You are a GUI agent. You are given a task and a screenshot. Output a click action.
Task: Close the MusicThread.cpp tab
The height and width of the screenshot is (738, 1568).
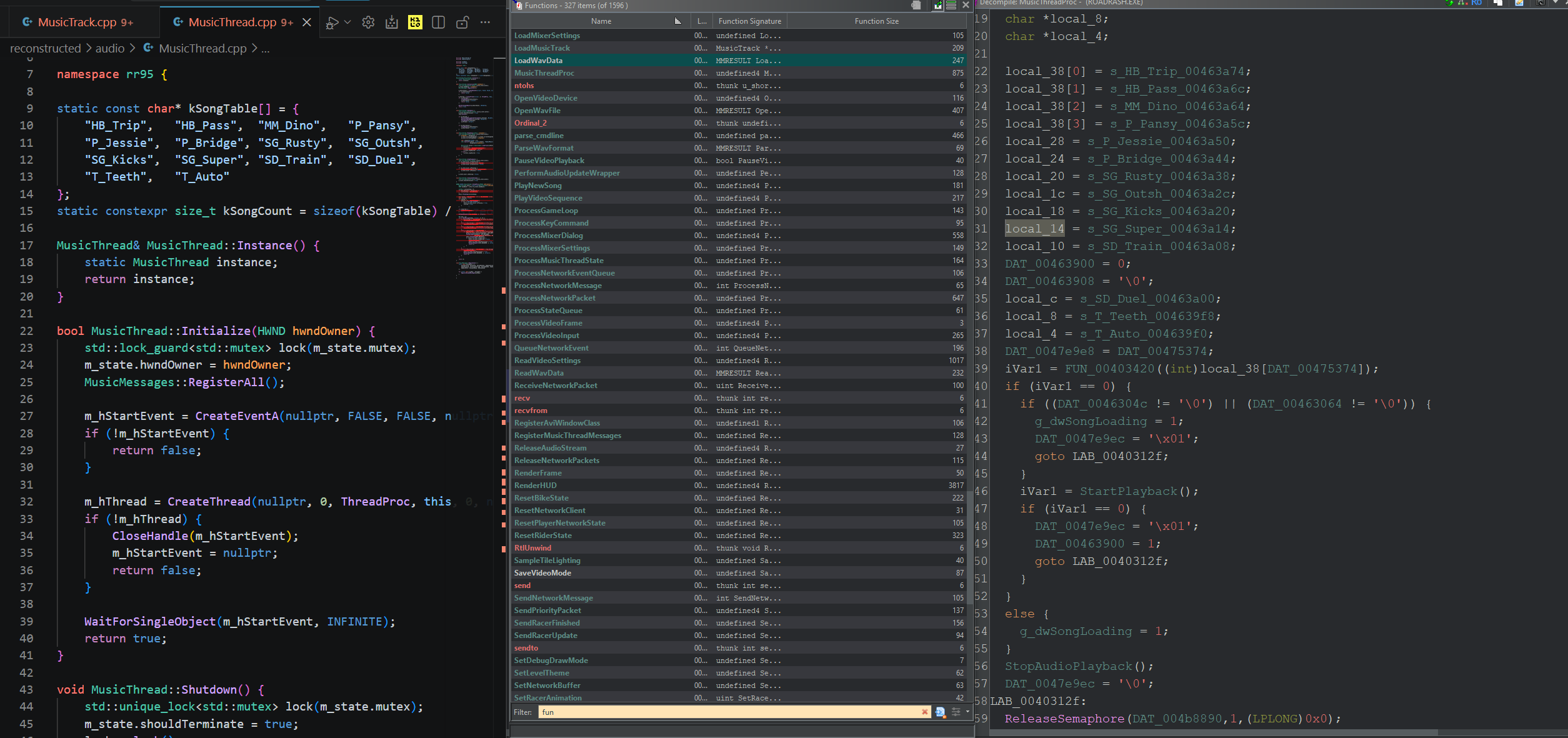point(307,22)
